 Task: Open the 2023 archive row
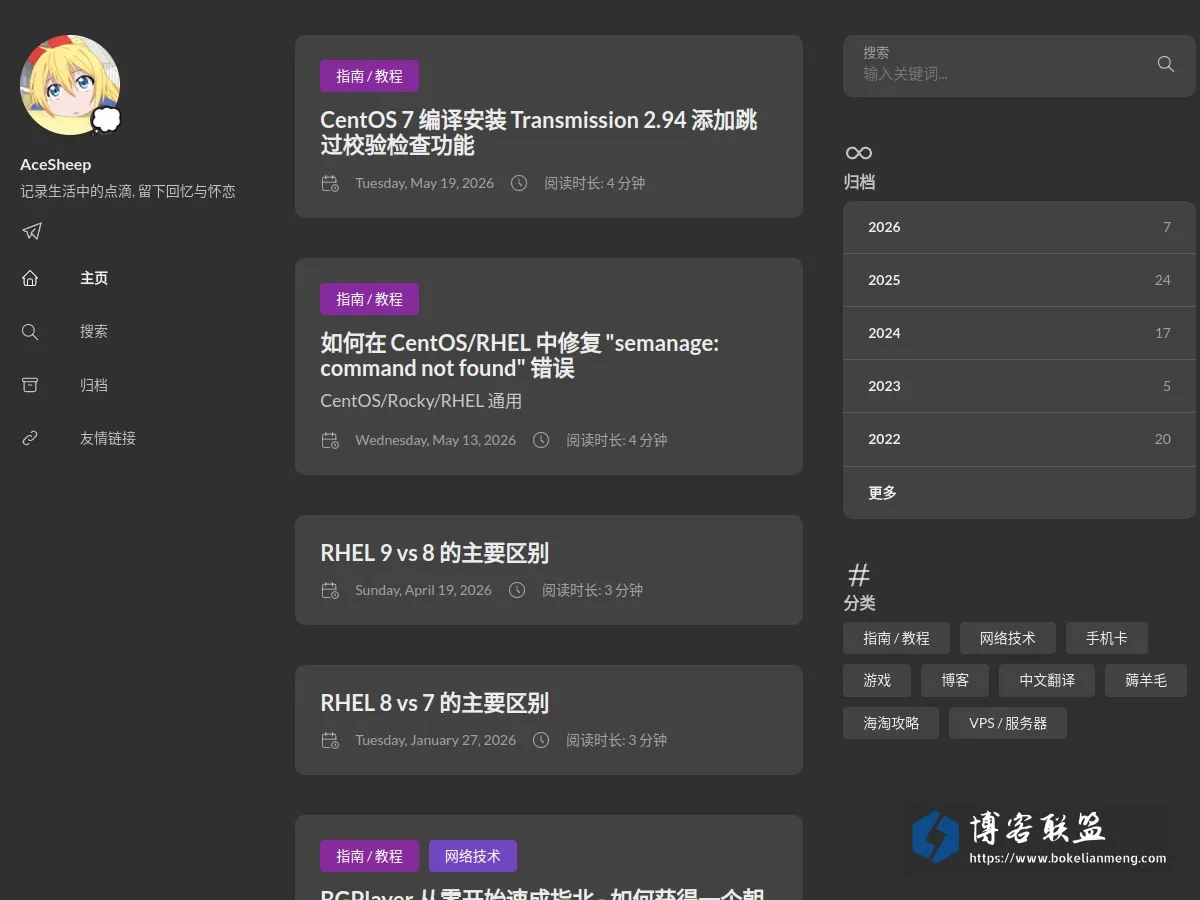1019,386
